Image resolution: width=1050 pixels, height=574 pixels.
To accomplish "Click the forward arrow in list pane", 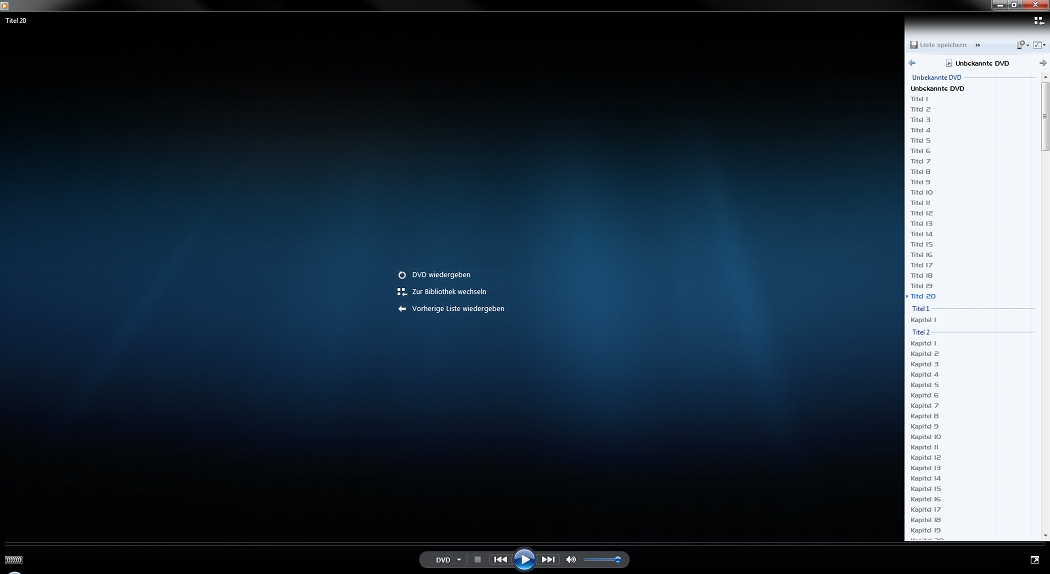I will [1043, 63].
